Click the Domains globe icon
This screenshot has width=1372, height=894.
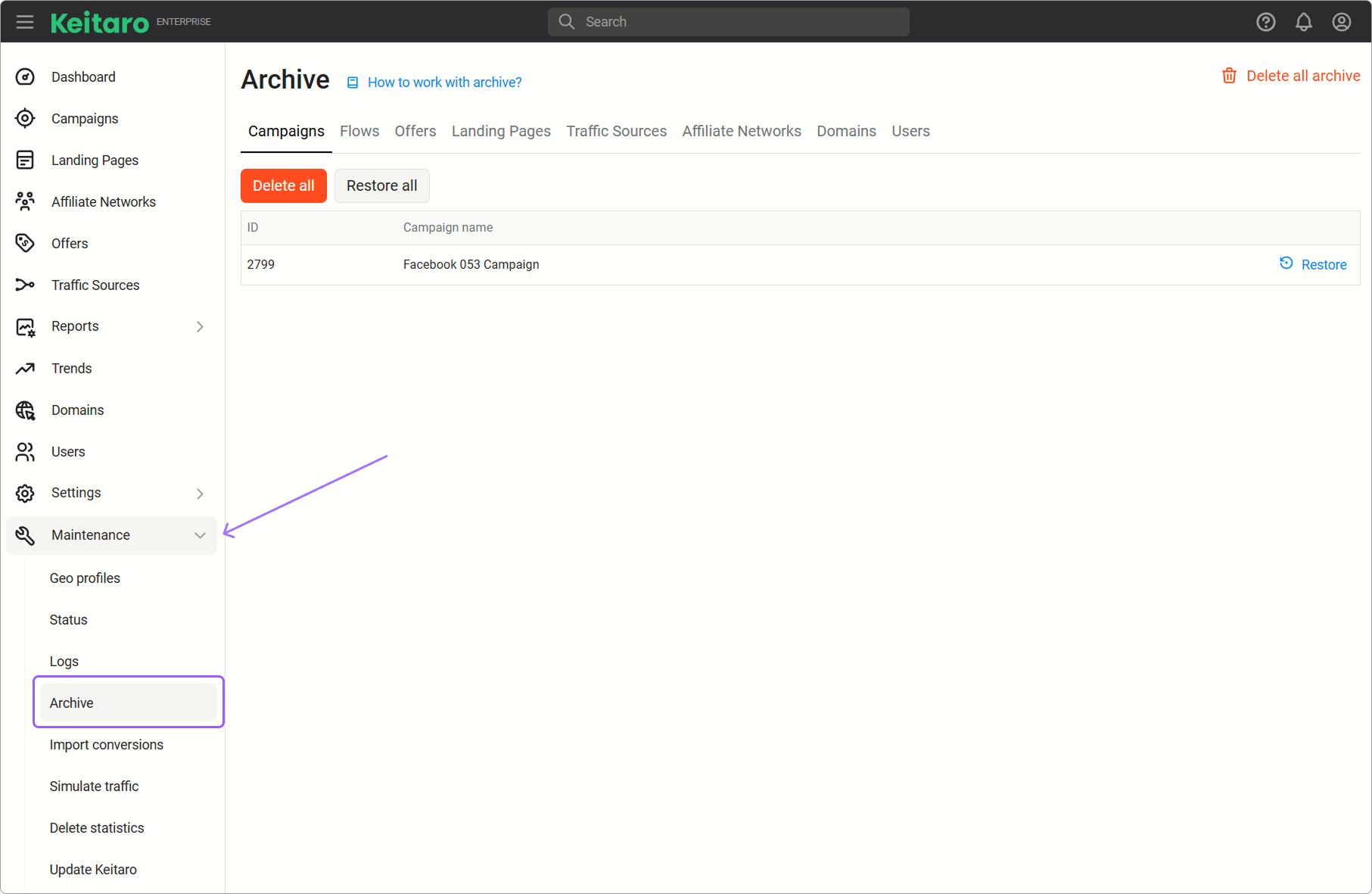point(25,410)
